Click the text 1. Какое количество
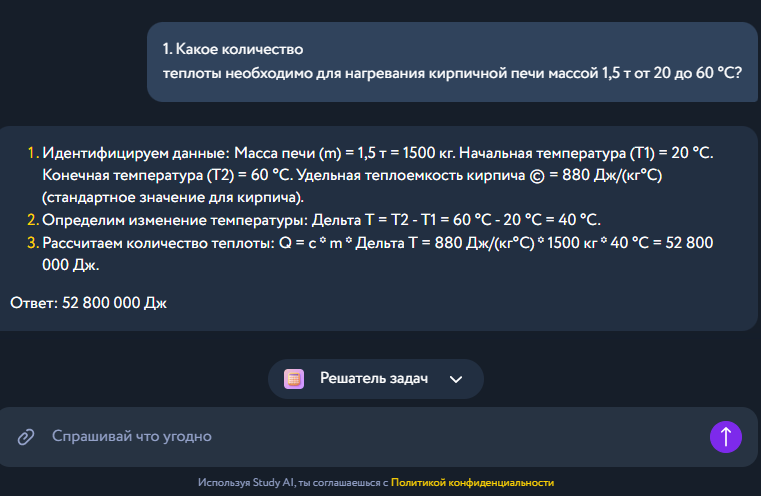Viewport: 761px width, 496px height. (x=232, y=49)
